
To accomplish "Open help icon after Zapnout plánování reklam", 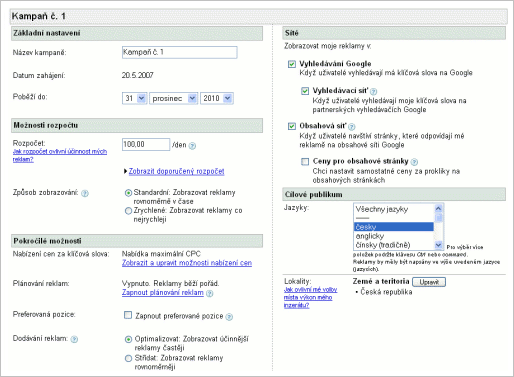I will (x=209, y=293).
